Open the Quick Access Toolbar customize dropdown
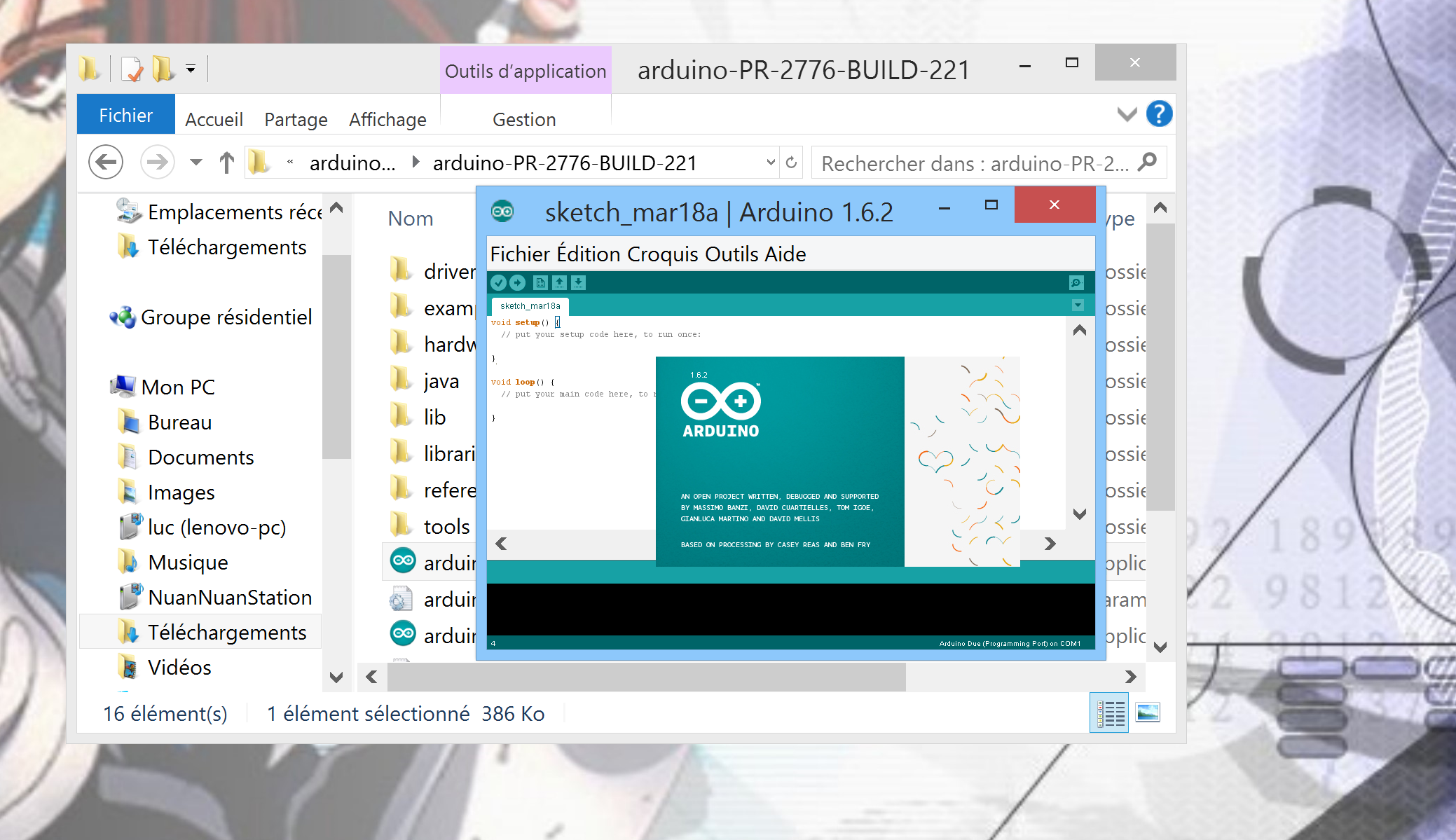The width and height of the screenshot is (1456, 840). click(x=191, y=69)
